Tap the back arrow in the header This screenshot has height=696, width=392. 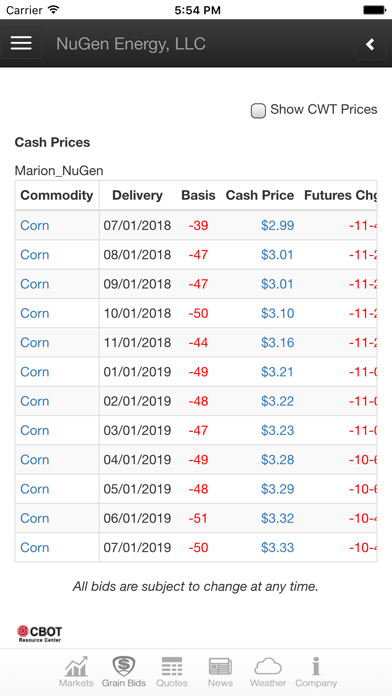[x=370, y=44]
